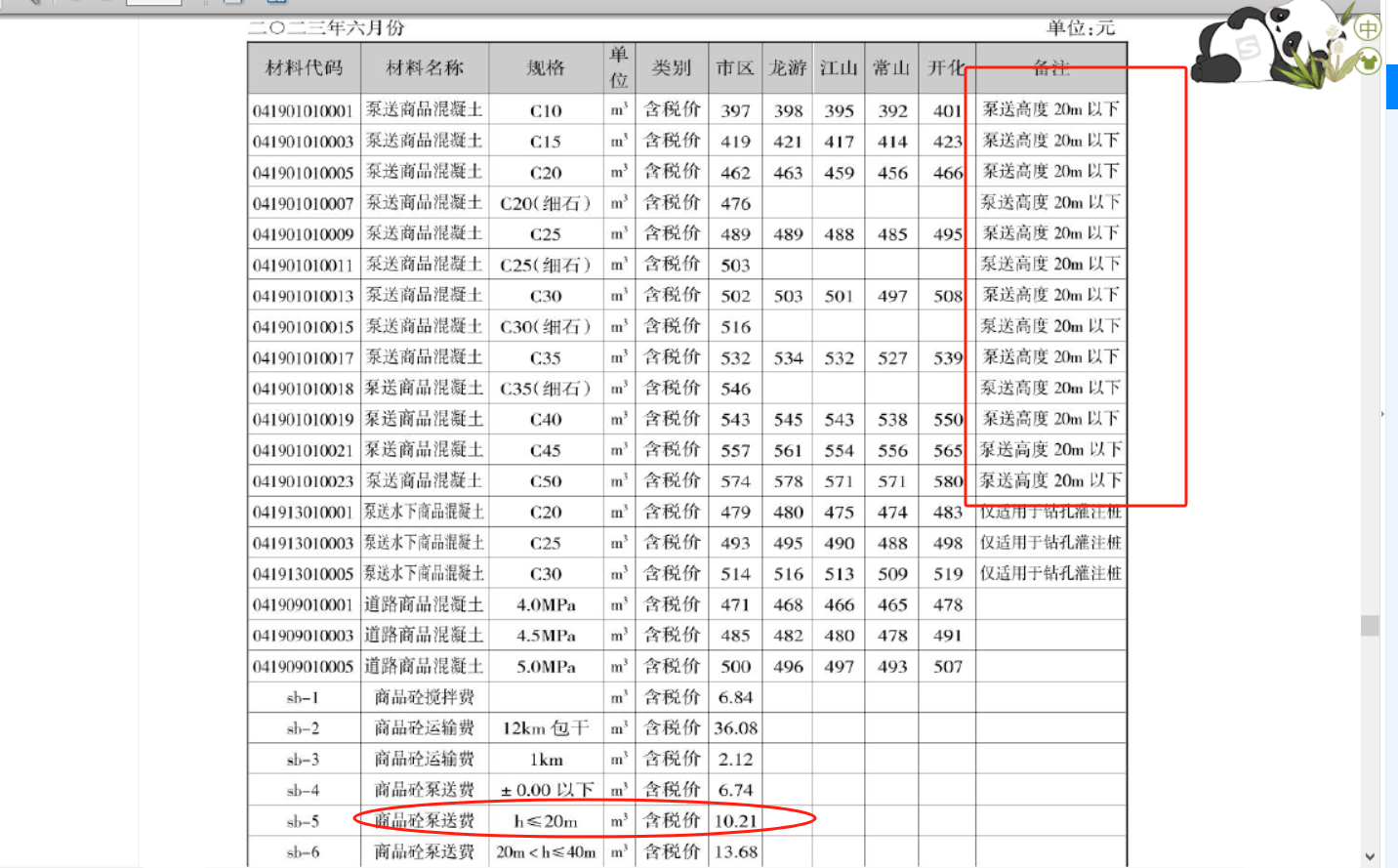
Task: Click the C10 specification cell
Action: [x=546, y=110]
